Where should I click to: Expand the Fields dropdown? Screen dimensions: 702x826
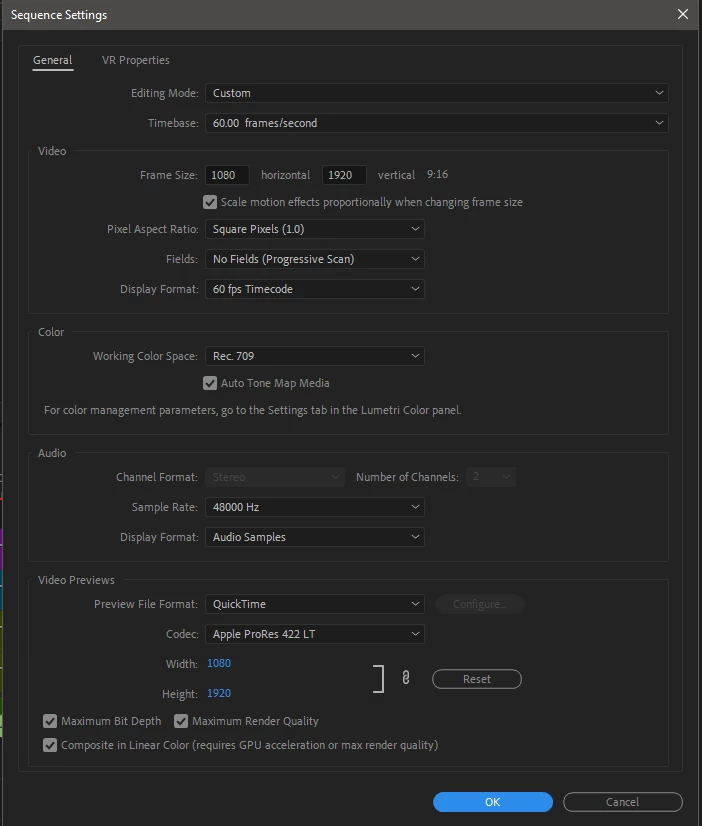[314, 259]
